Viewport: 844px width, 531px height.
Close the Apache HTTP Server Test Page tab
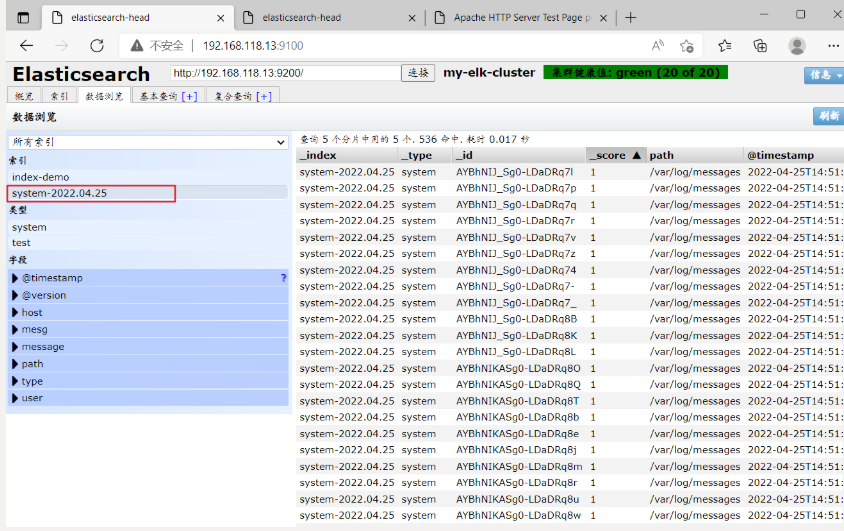(603, 18)
